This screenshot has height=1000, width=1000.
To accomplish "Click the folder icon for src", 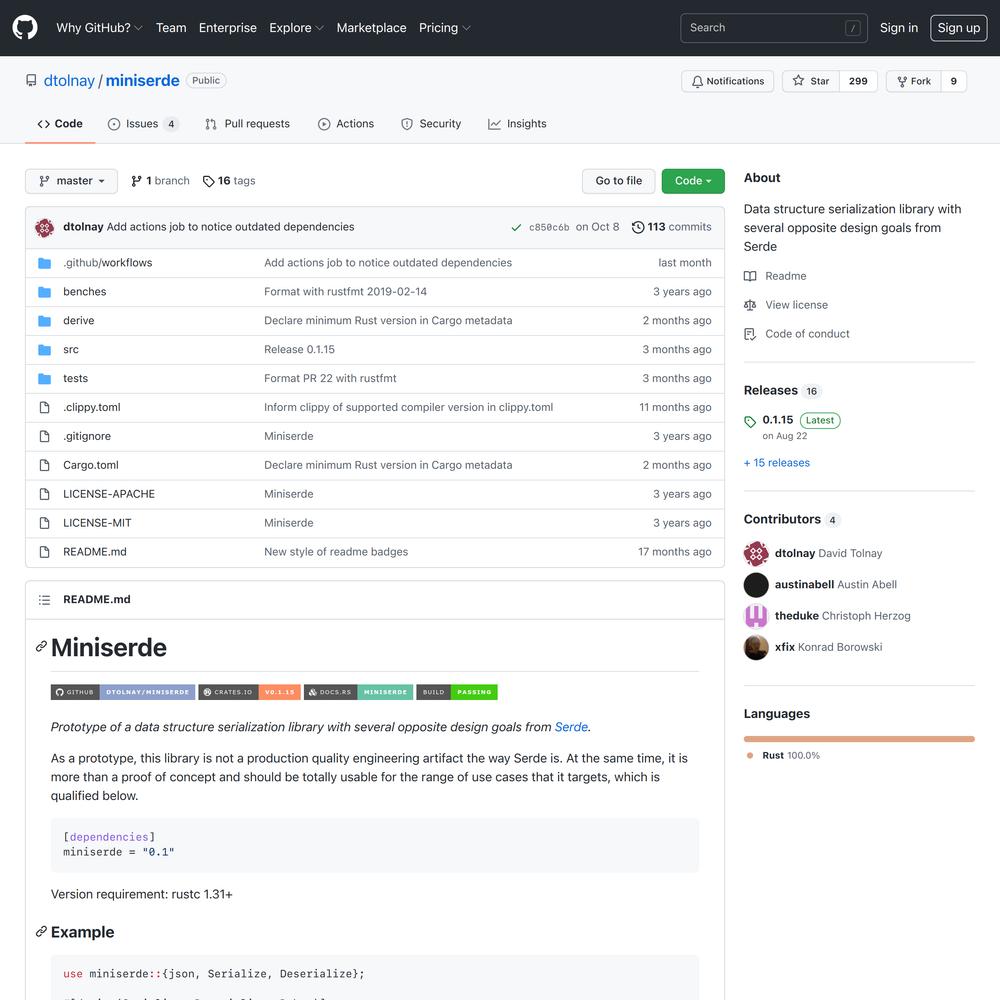I will [45, 349].
